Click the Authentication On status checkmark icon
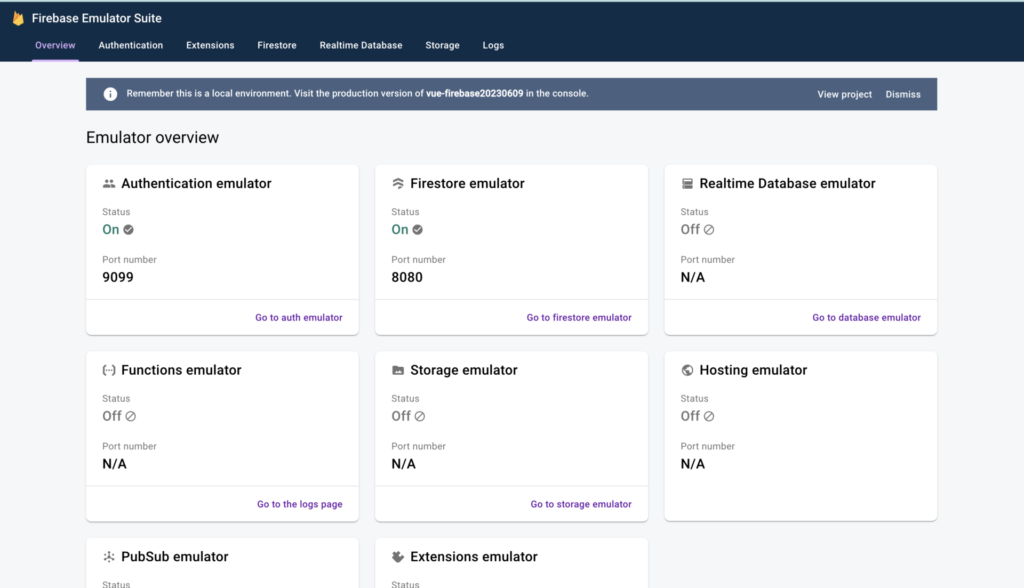Screen dimensions: 1024x588 [129, 230]
